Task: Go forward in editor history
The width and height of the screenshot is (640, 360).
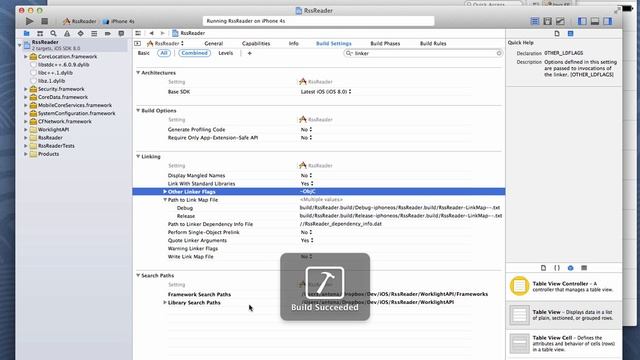Action: (162, 33)
